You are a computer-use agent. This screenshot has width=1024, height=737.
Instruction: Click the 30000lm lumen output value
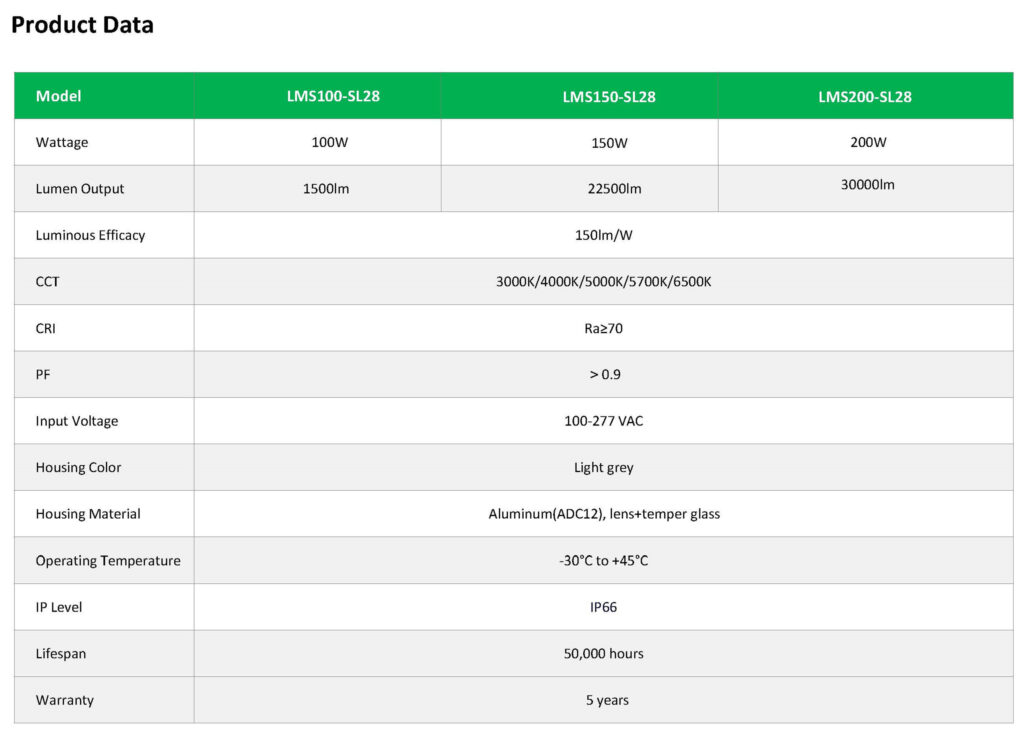pyautogui.click(x=867, y=185)
